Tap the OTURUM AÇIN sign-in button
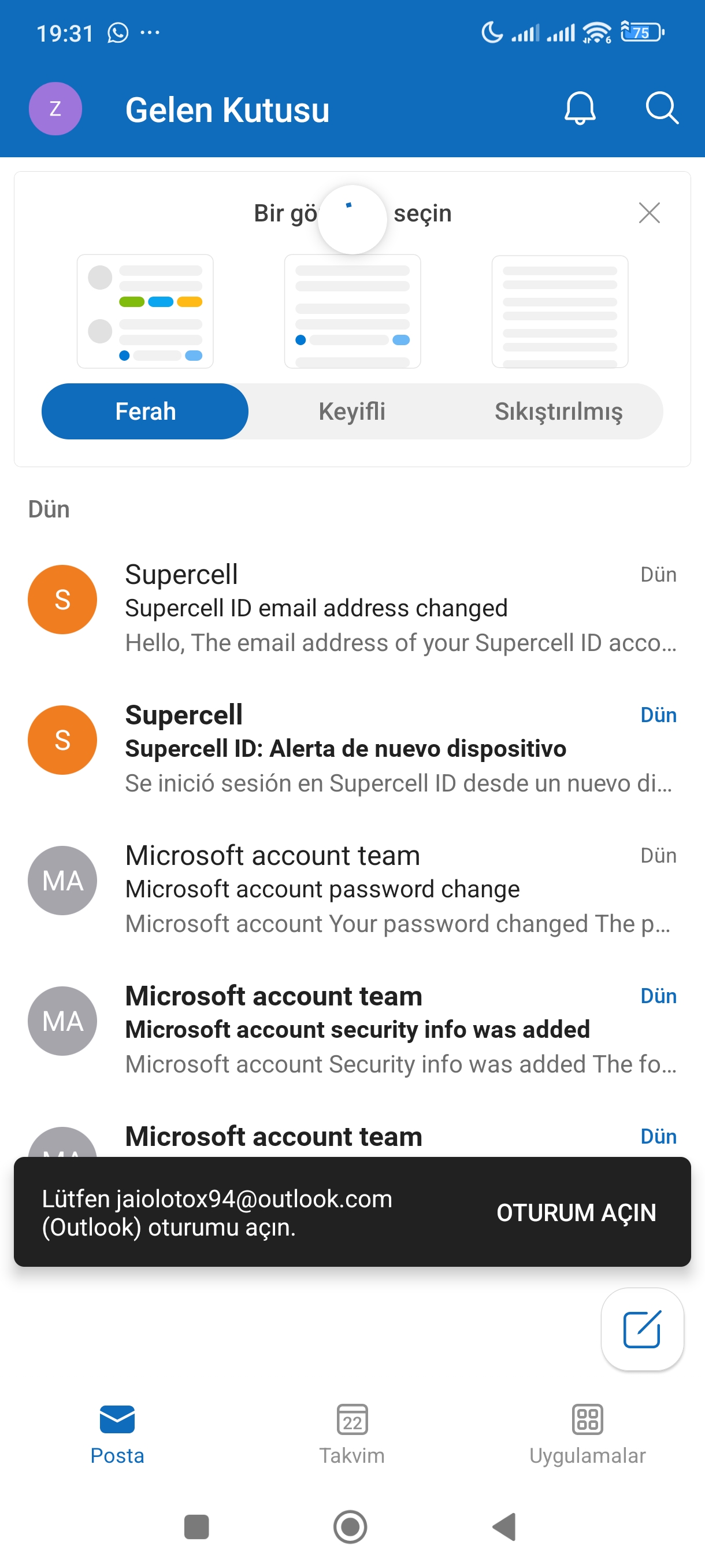Image resolution: width=705 pixels, height=1568 pixels. click(576, 1212)
